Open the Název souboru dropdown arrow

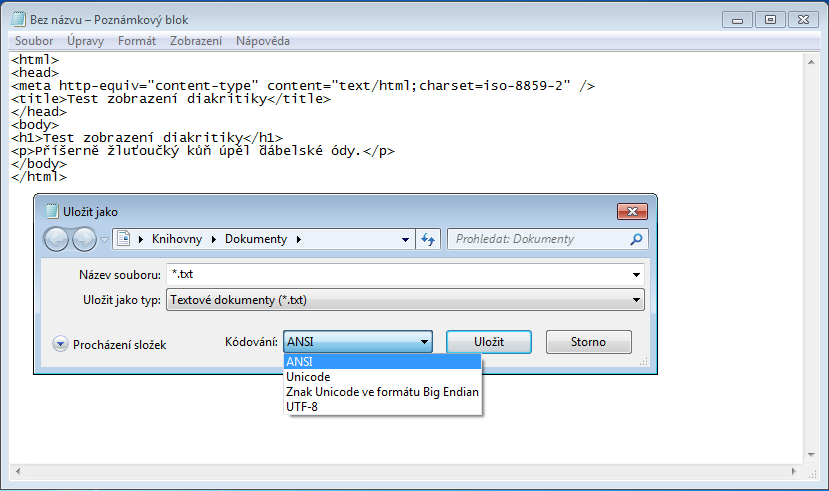point(636,275)
